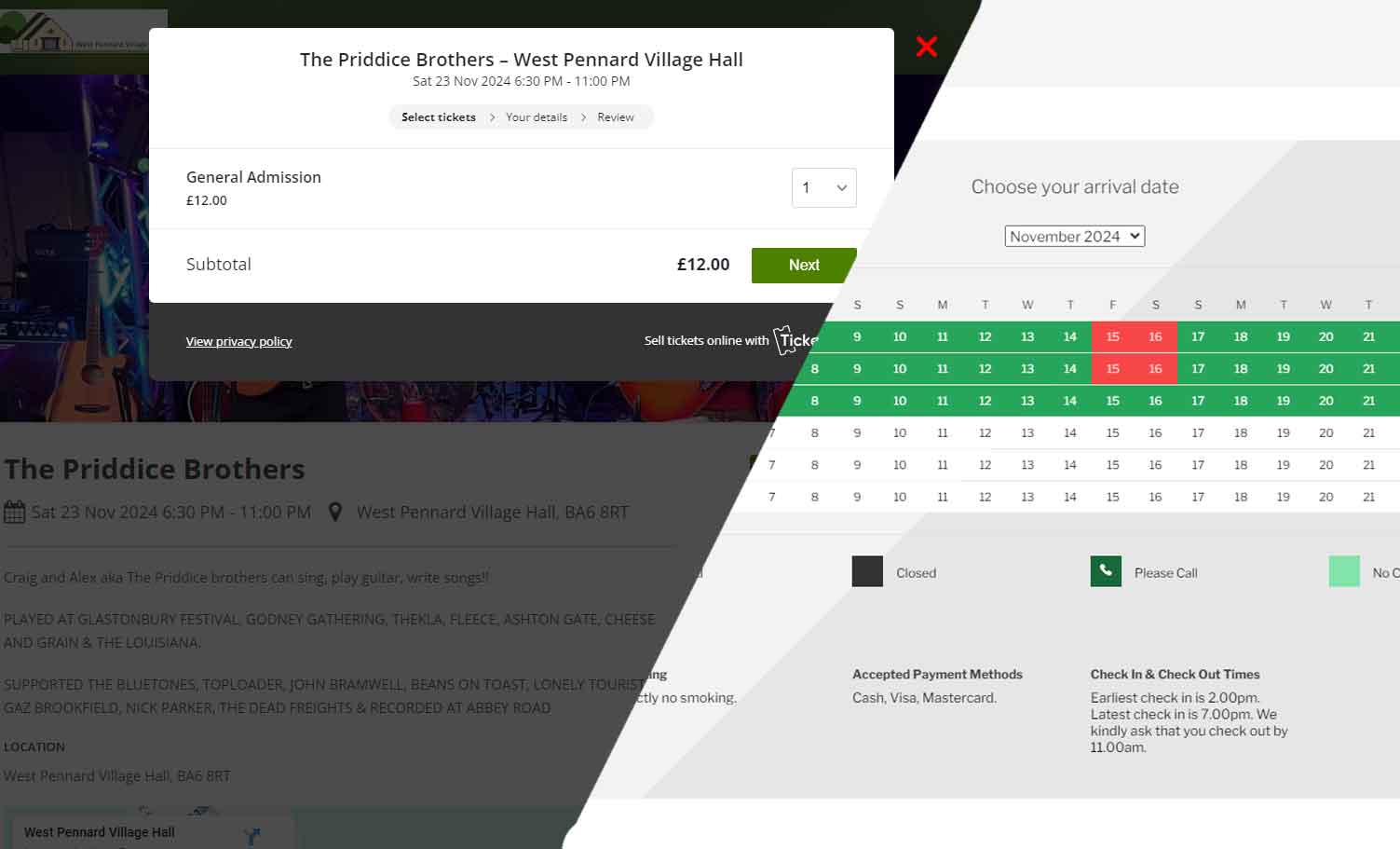Close the ticket popup with red X
Screen dimensions: 1400x849
926,47
